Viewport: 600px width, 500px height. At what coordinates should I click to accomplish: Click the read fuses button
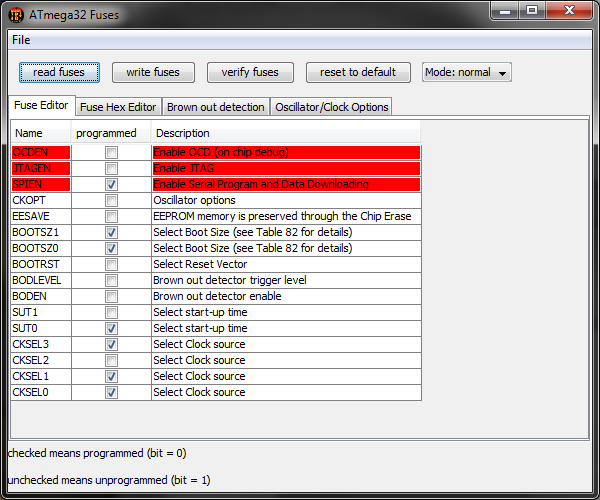59,72
